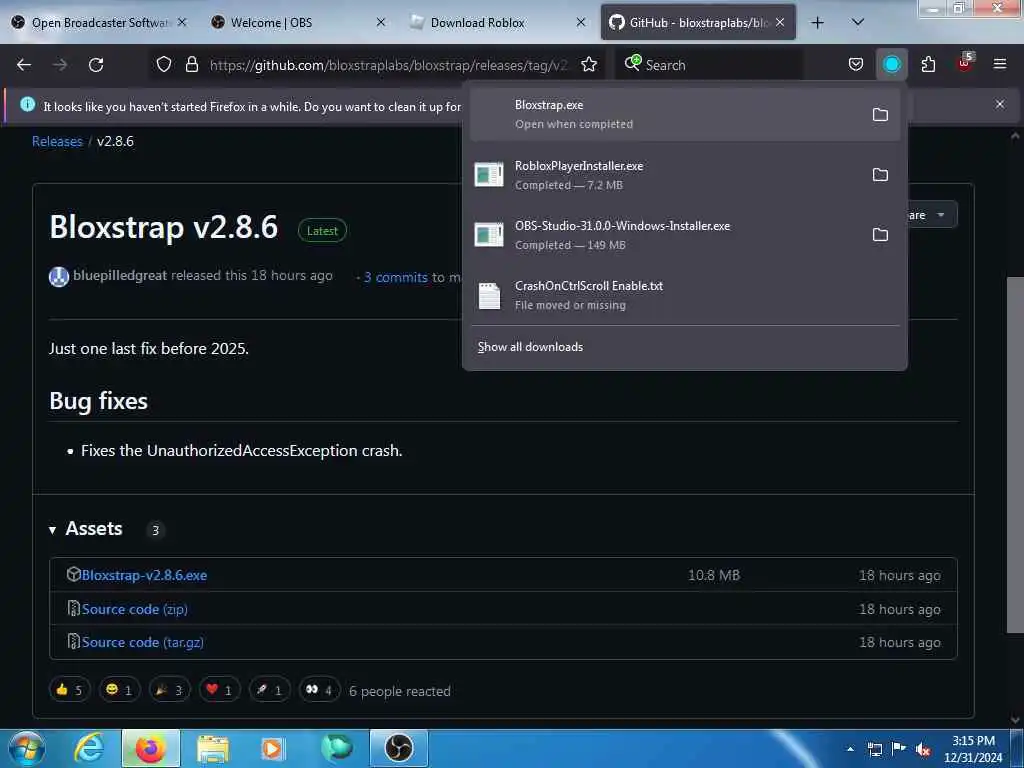Download Source code (tar.gz)
Screen dimensions: 1024x768
tap(142, 642)
